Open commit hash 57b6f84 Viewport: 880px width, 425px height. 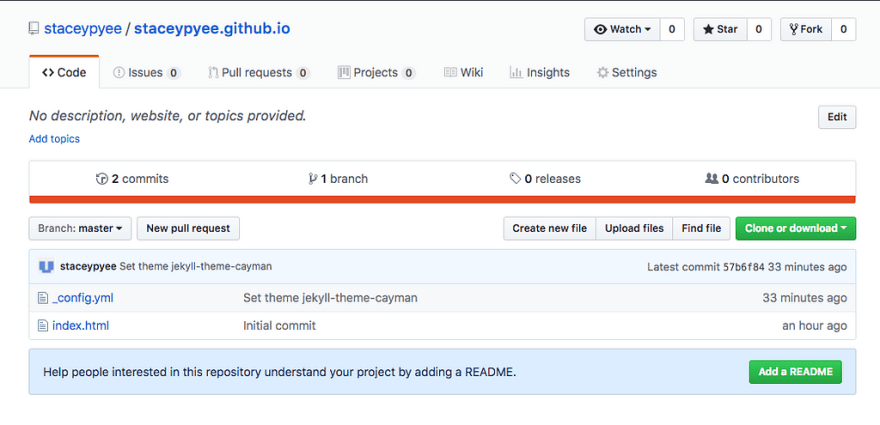(744, 267)
